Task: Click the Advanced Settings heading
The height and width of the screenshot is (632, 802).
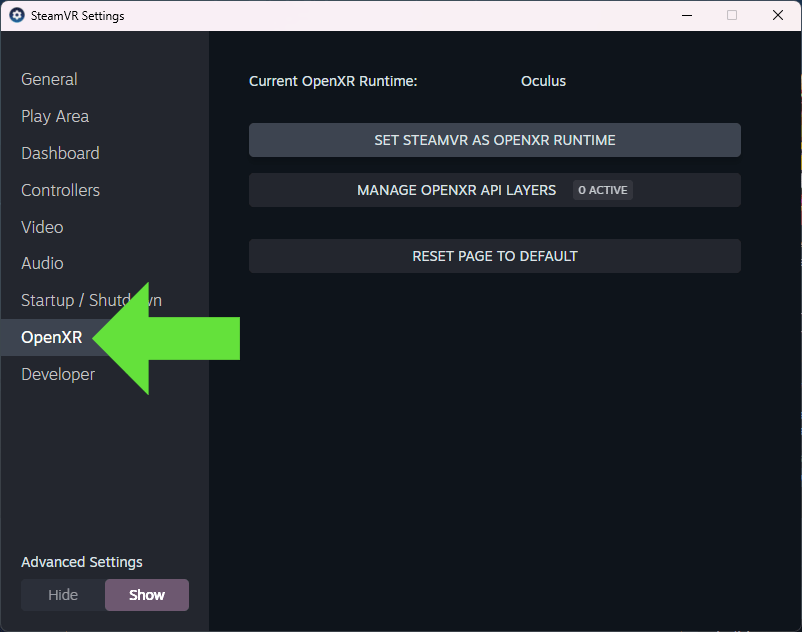Action: tap(82, 562)
